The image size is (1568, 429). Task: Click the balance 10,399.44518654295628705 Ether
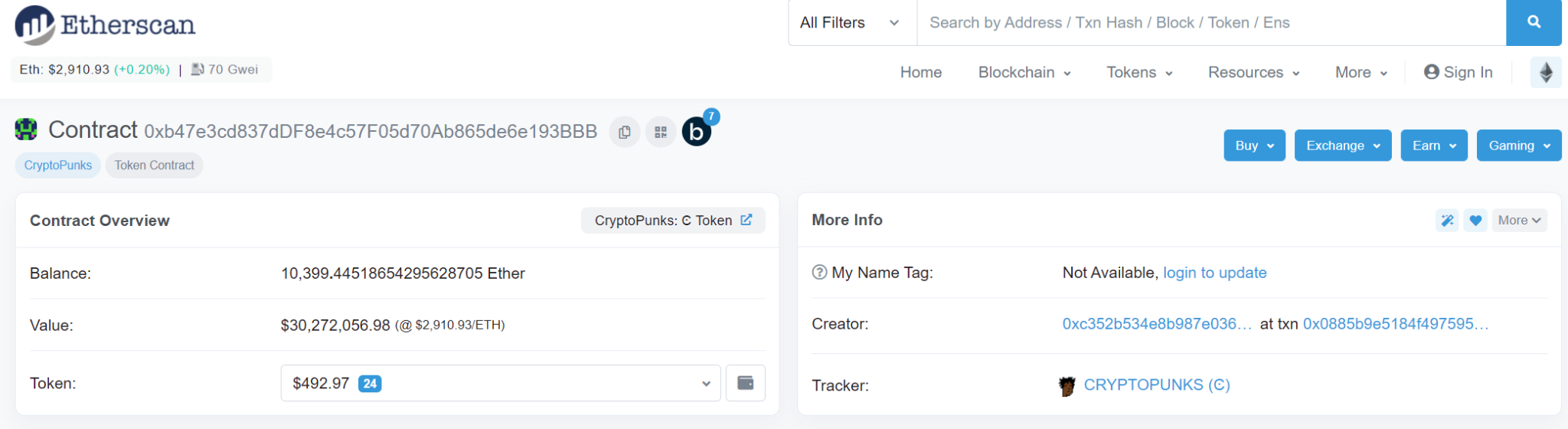403,273
